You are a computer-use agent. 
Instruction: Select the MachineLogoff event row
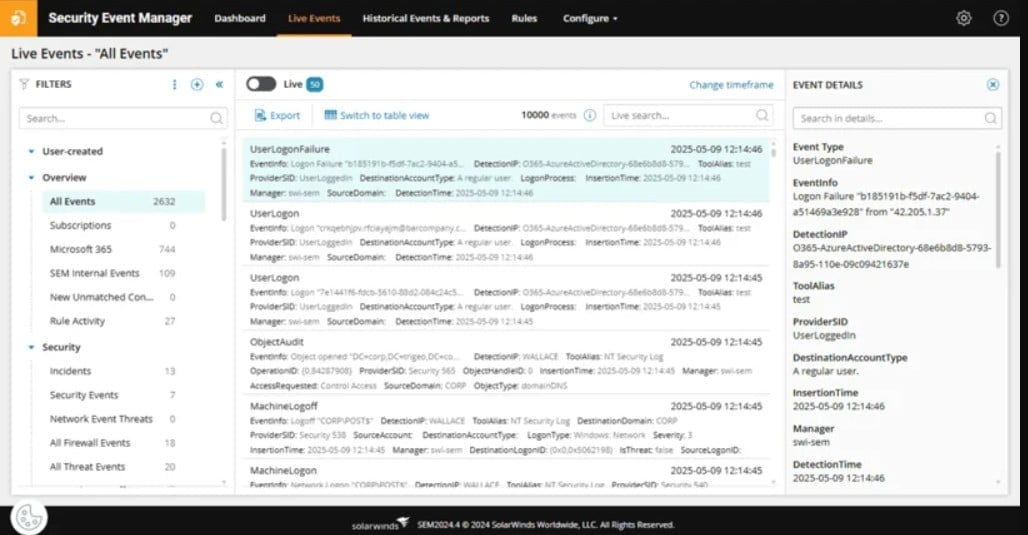[x=505, y=427]
